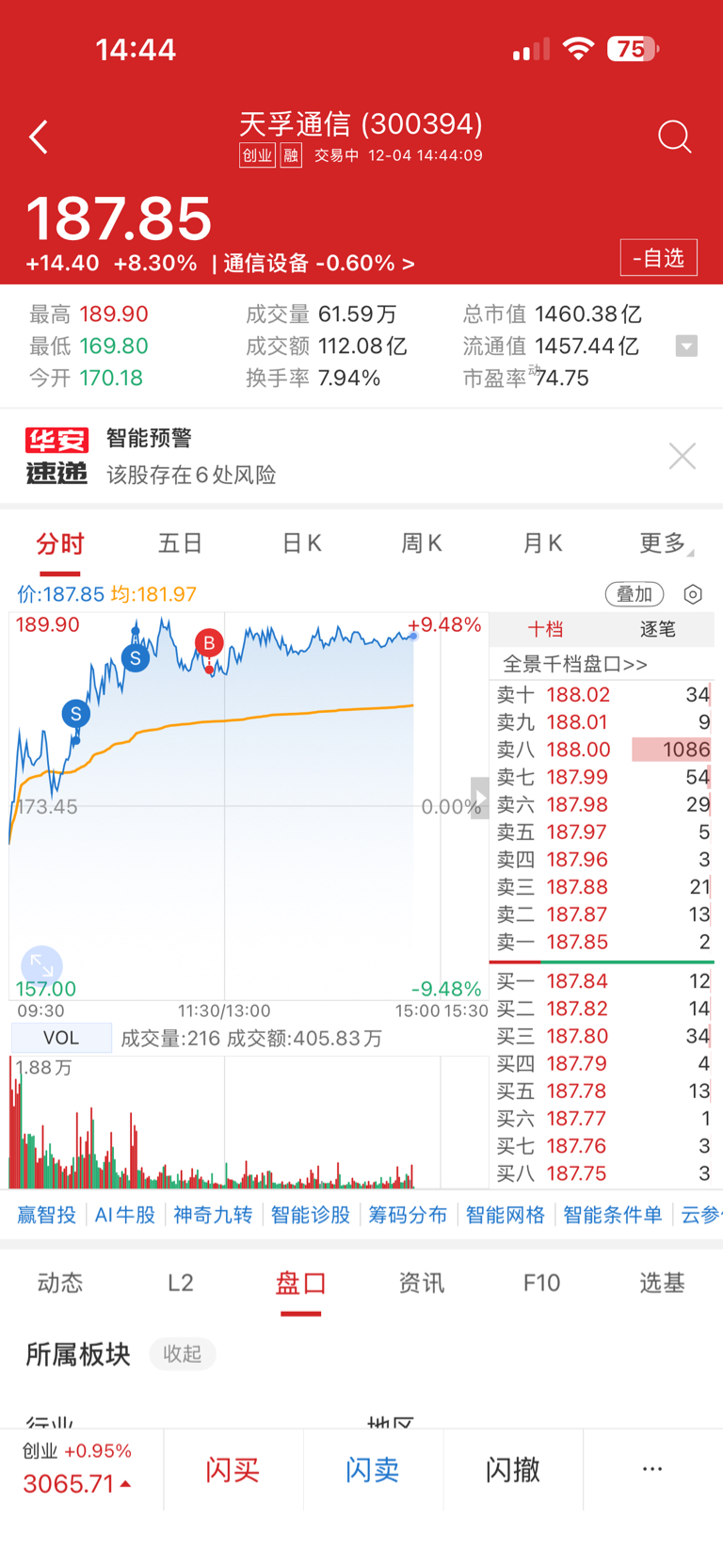Select 卖八 188.00 order row
The height and width of the screenshot is (1568, 723).
pos(602,750)
